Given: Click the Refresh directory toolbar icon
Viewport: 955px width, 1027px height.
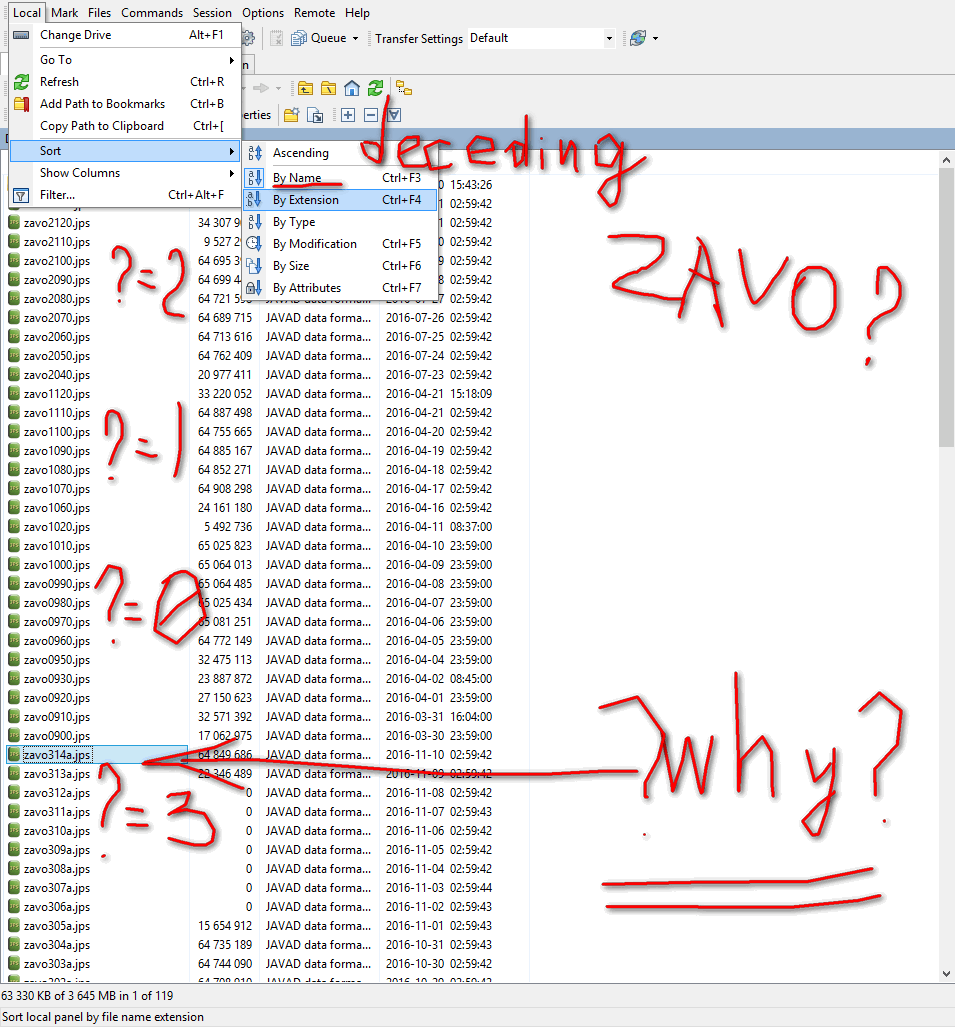Looking at the screenshot, I should point(375,88).
